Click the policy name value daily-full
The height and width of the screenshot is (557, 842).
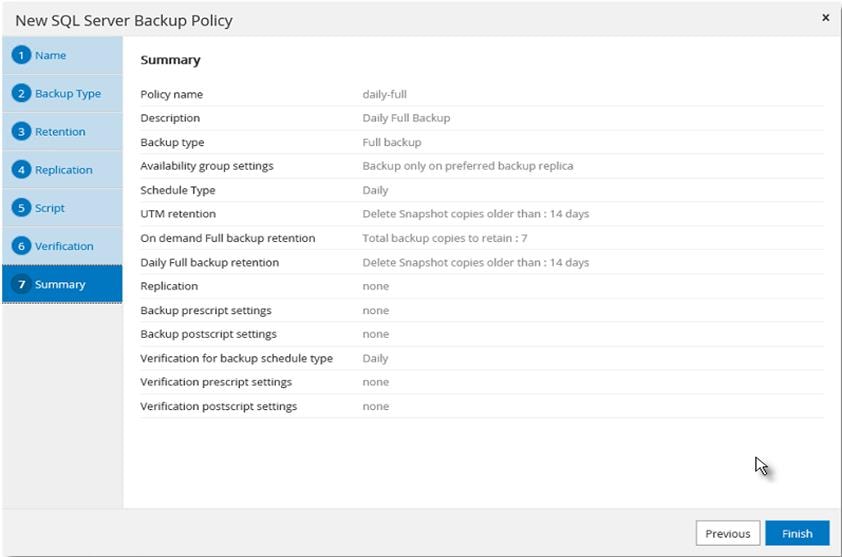coord(384,95)
